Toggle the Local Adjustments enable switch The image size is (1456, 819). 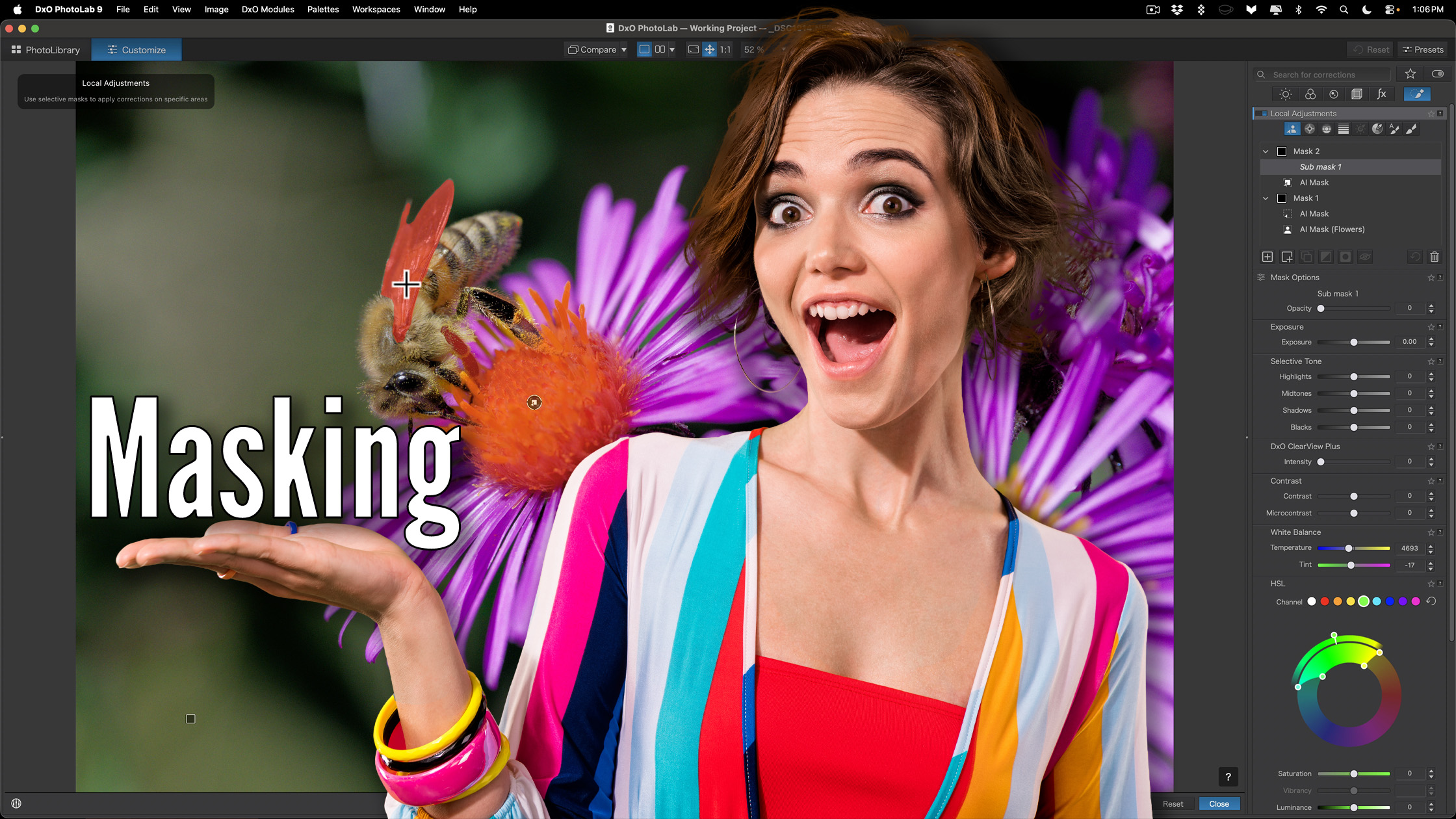click(1262, 114)
